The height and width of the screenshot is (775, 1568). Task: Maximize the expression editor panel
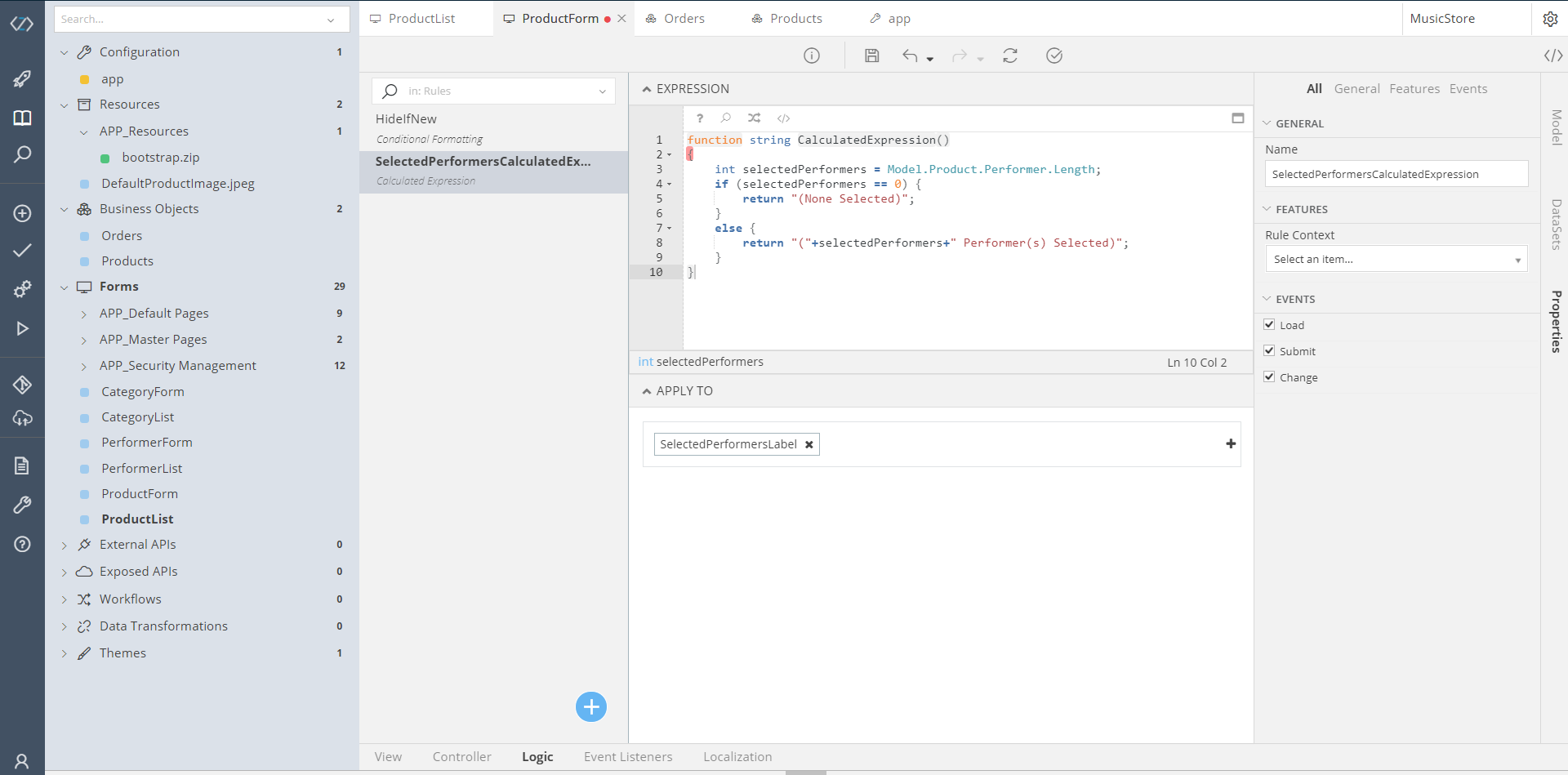(1238, 118)
